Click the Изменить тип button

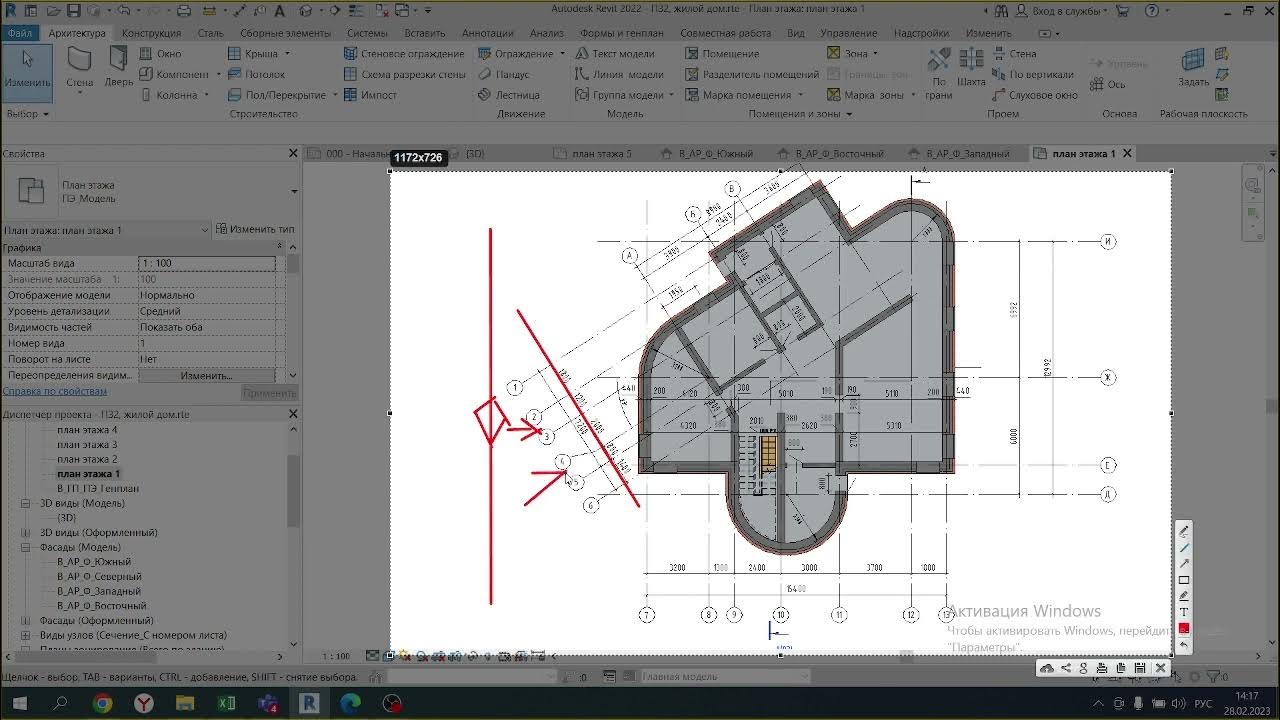256,229
